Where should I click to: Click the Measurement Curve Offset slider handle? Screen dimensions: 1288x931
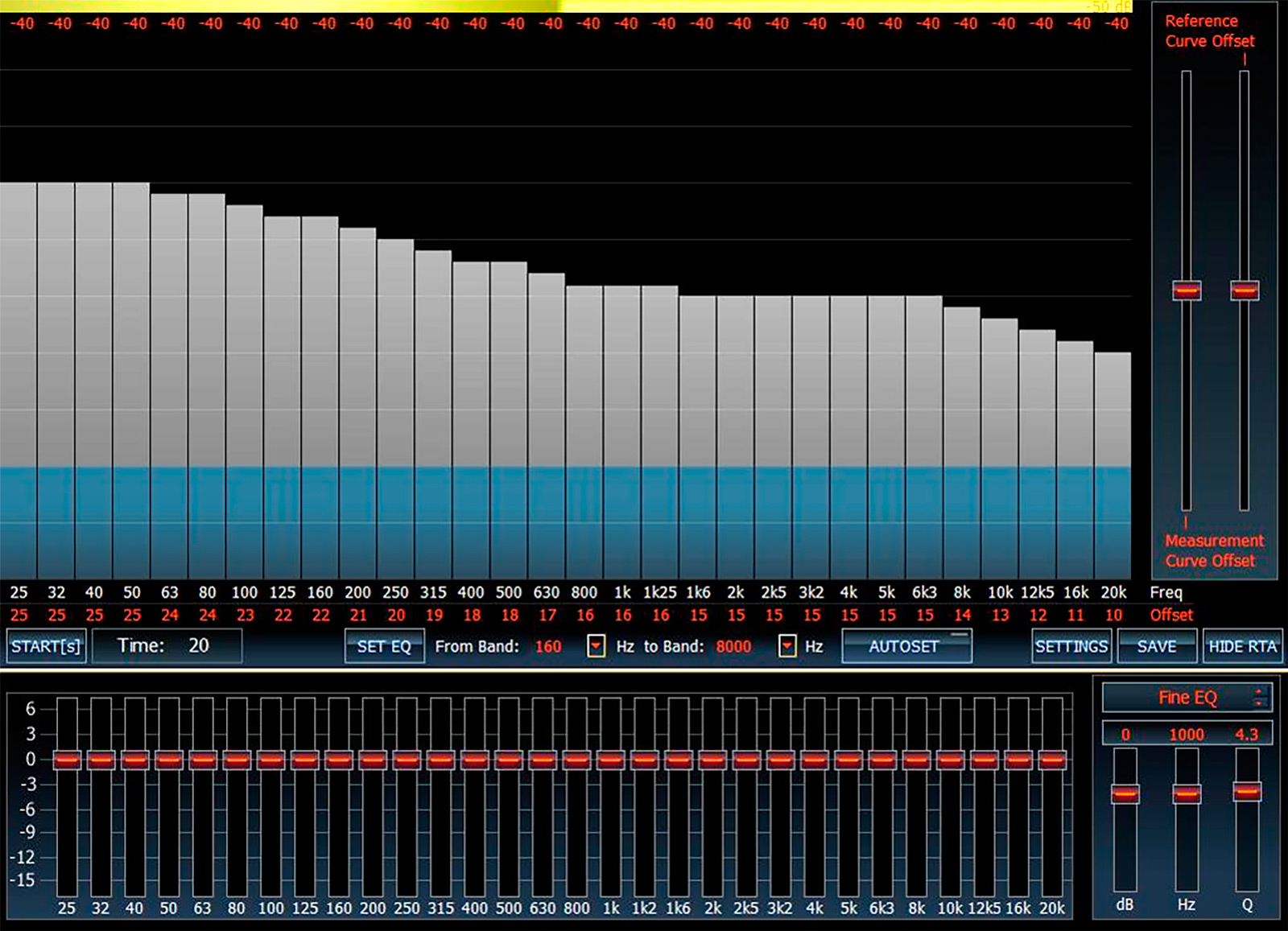coord(1187,290)
